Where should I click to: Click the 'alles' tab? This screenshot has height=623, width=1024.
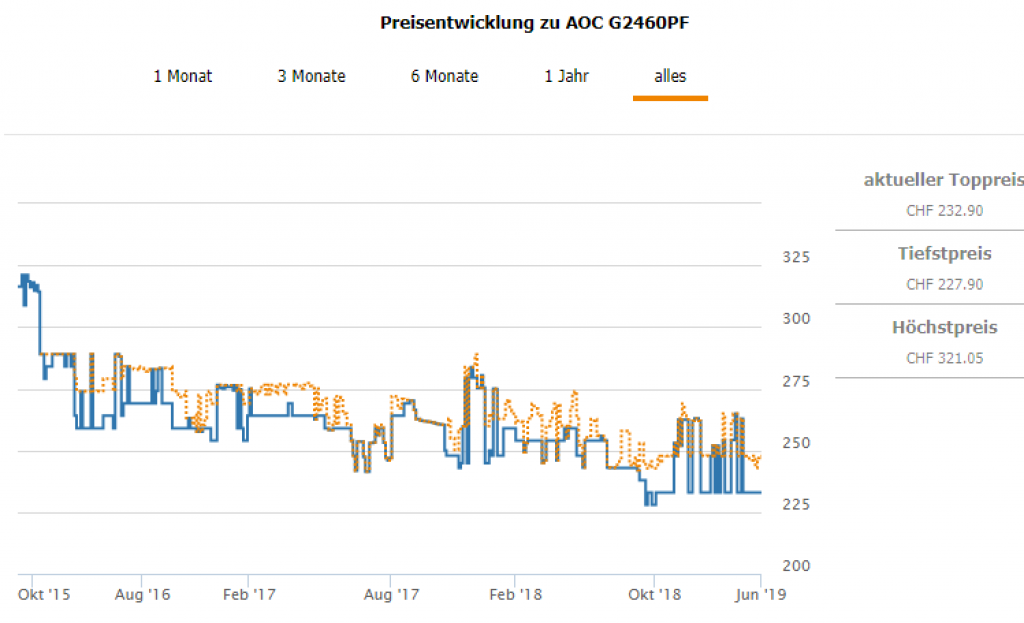click(x=670, y=76)
